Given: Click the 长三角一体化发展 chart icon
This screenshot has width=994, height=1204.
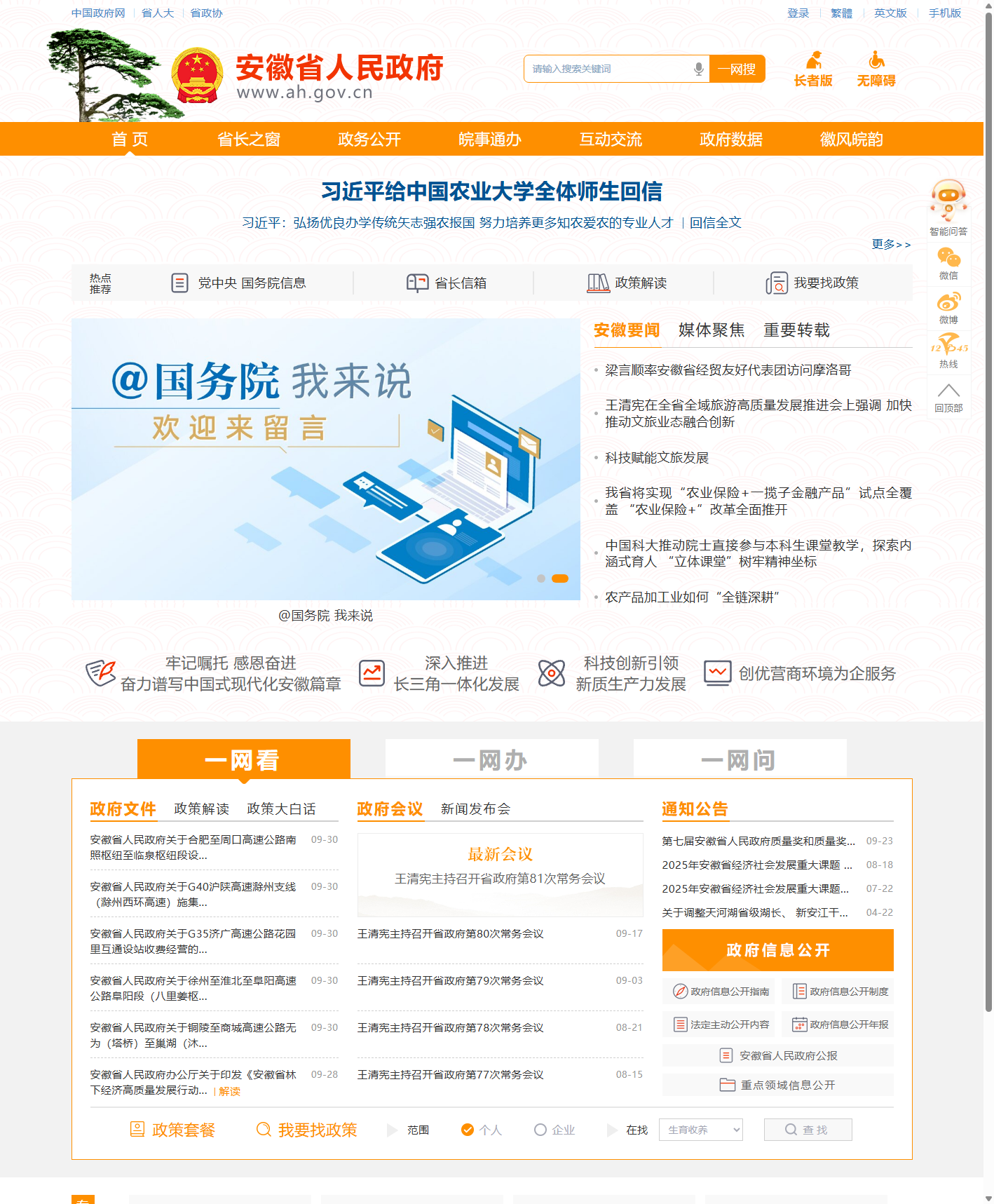Looking at the screenshot, I should pyautogui.click(x=372, y=673).
